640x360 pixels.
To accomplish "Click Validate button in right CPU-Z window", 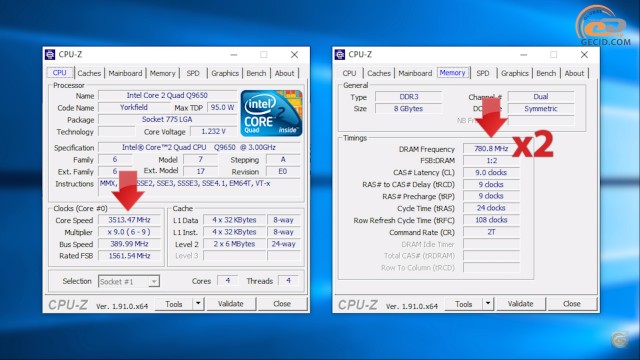I will tap(520, 304).
